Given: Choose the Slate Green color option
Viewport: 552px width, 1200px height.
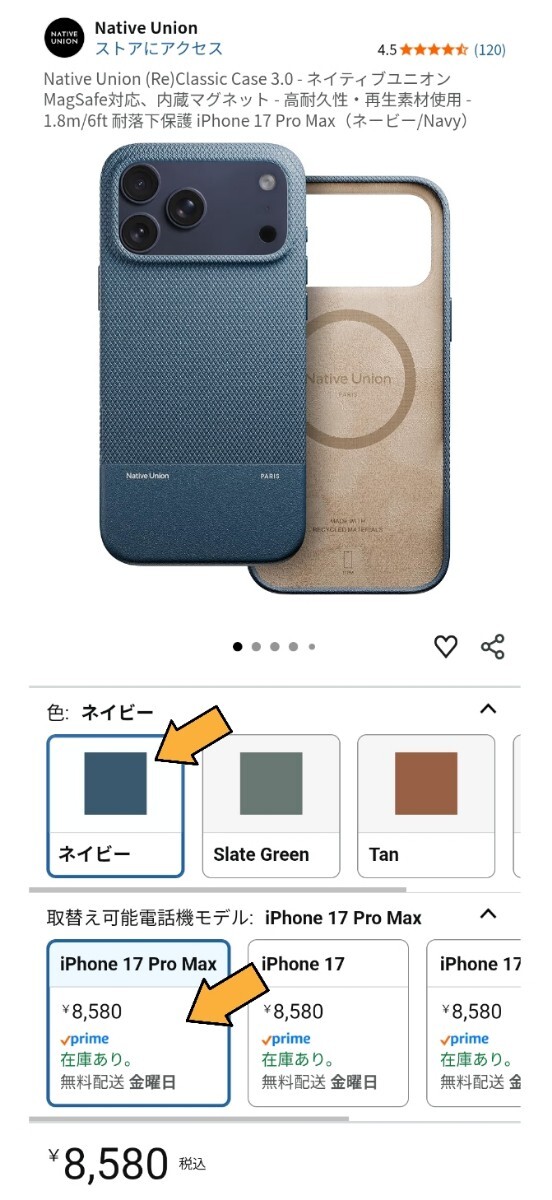Looking at the screenshot, I should [271, 806].
